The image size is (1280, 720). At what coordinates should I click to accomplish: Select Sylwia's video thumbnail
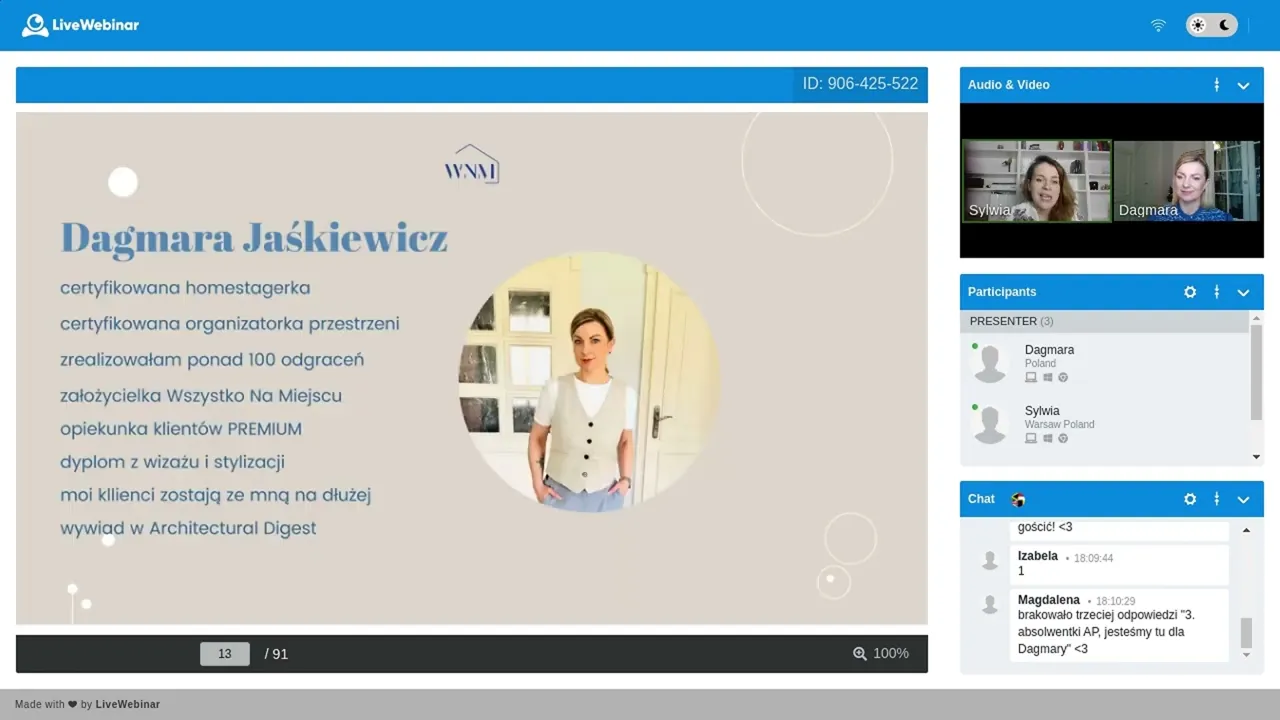click(x=1037, y=180)
